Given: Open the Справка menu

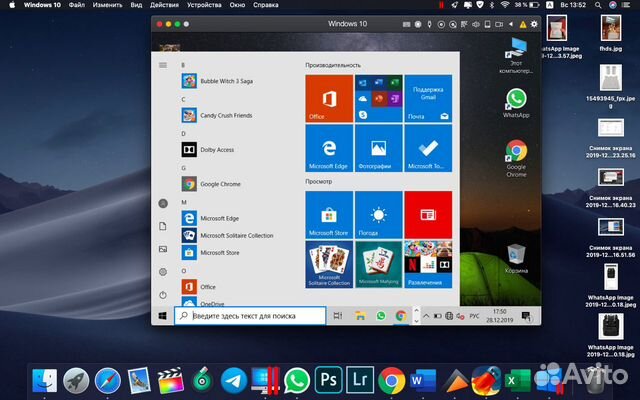Looking at the screenshot, I should (x=266, y=5).
